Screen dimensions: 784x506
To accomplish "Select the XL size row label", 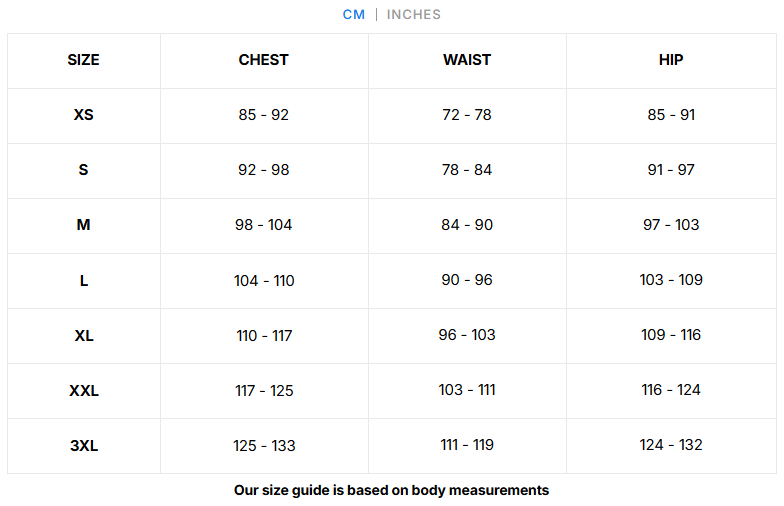I will [x=84, y=336].
